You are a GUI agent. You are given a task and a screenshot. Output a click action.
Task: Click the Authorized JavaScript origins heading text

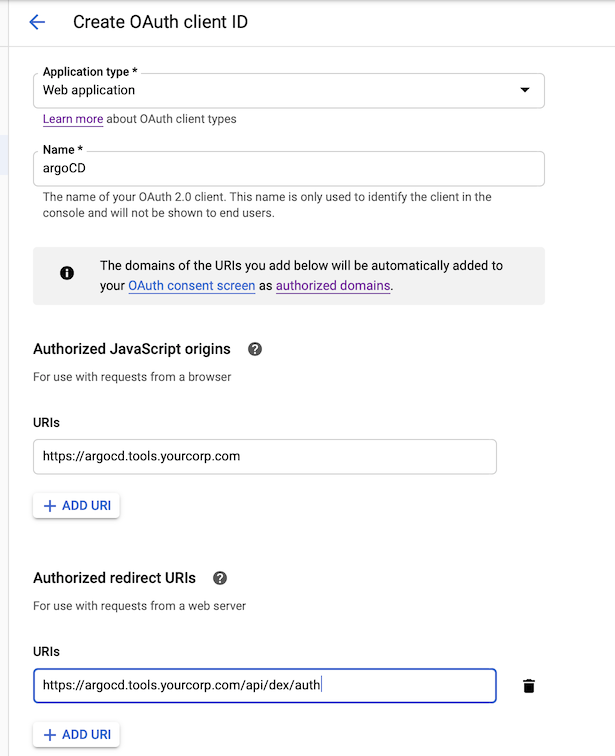(132, 349)
